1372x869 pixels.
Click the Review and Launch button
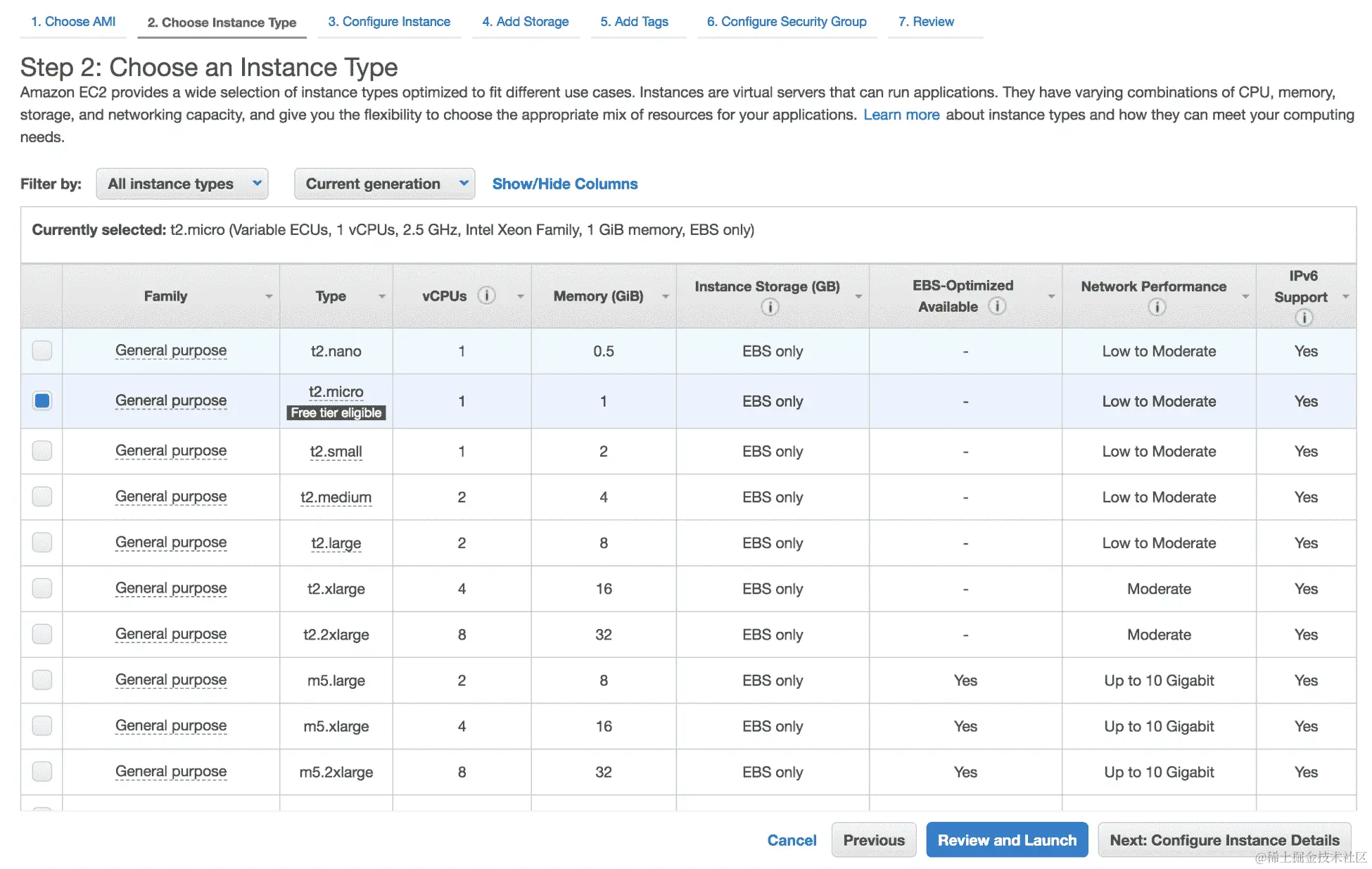click(1006, 840)
